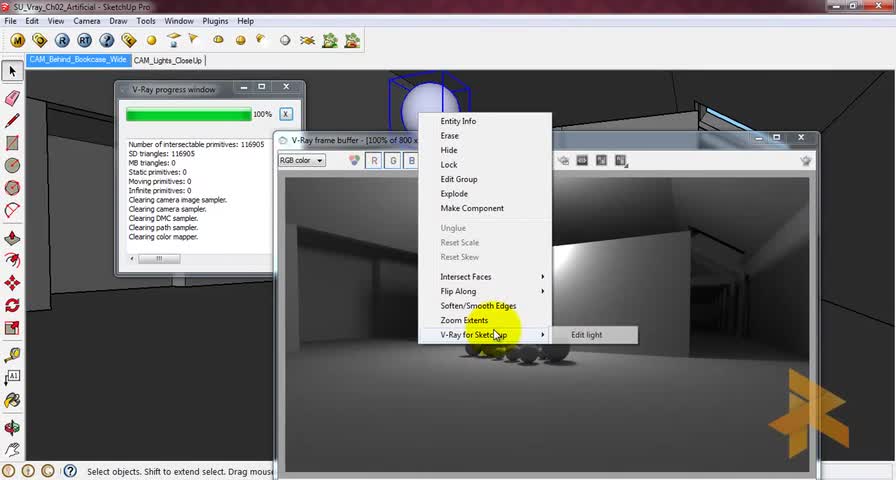Pick the Pan hand tool

[13, 450]
